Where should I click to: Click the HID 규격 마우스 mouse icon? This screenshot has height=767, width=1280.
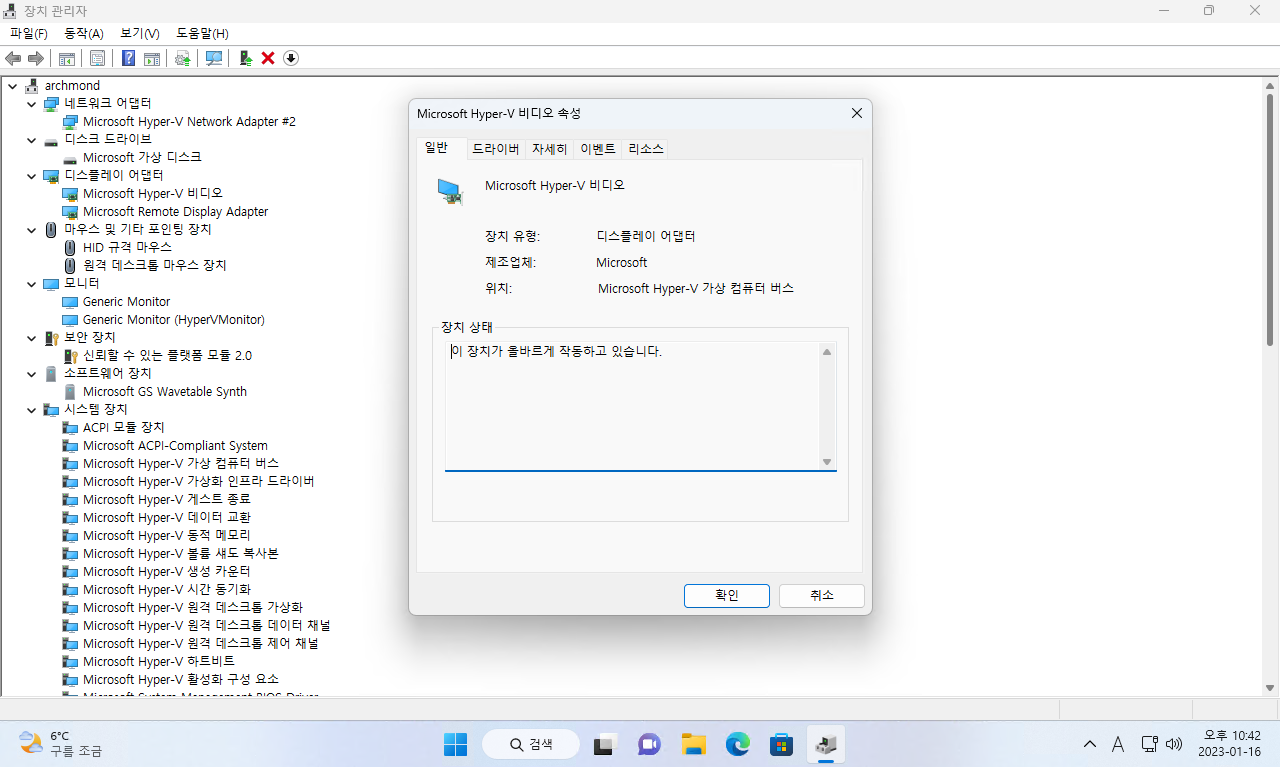[x=70, y=247]
